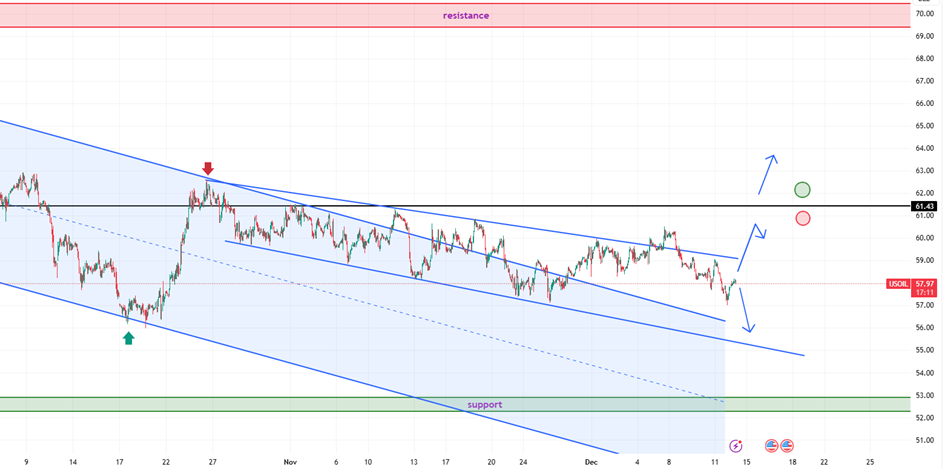Select the topmost blue upward projection arrow
The image size is (948, 469).
[x=766, y=174]
